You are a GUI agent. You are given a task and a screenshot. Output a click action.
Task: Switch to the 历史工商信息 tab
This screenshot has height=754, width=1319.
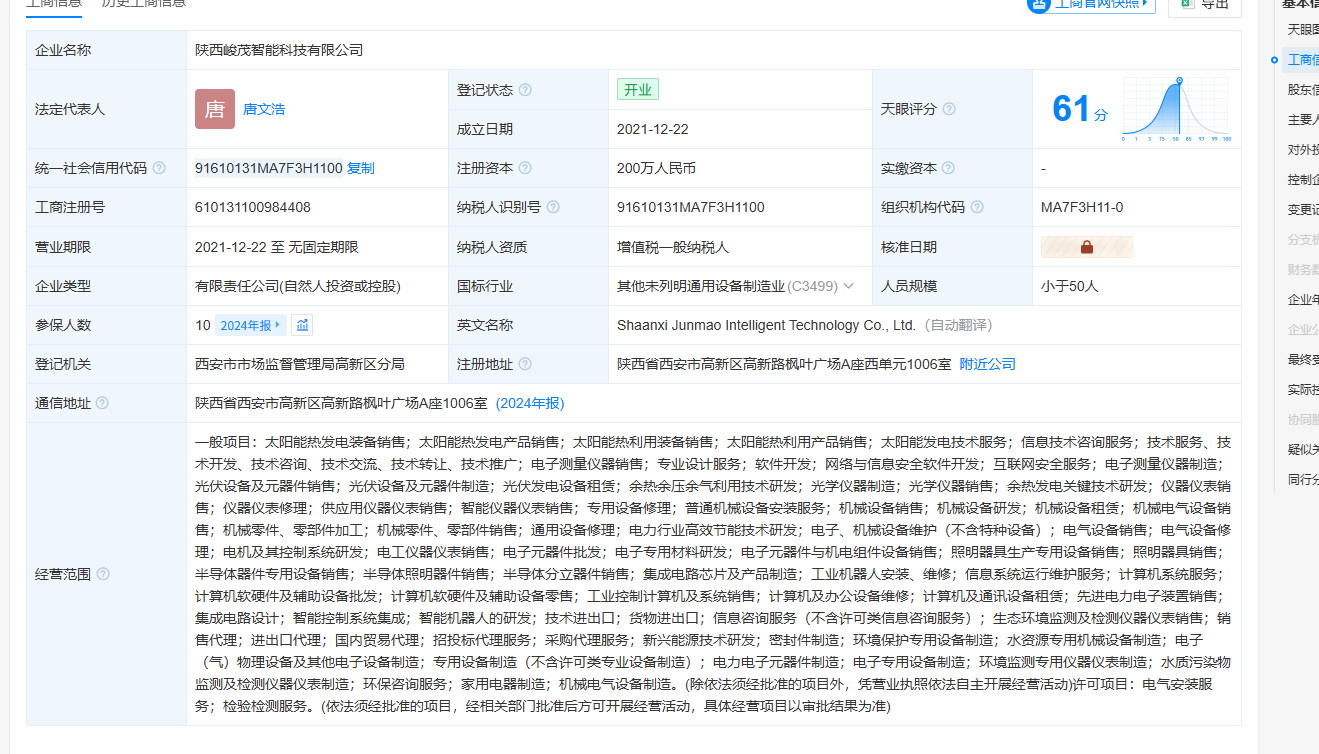coord(143,3)
